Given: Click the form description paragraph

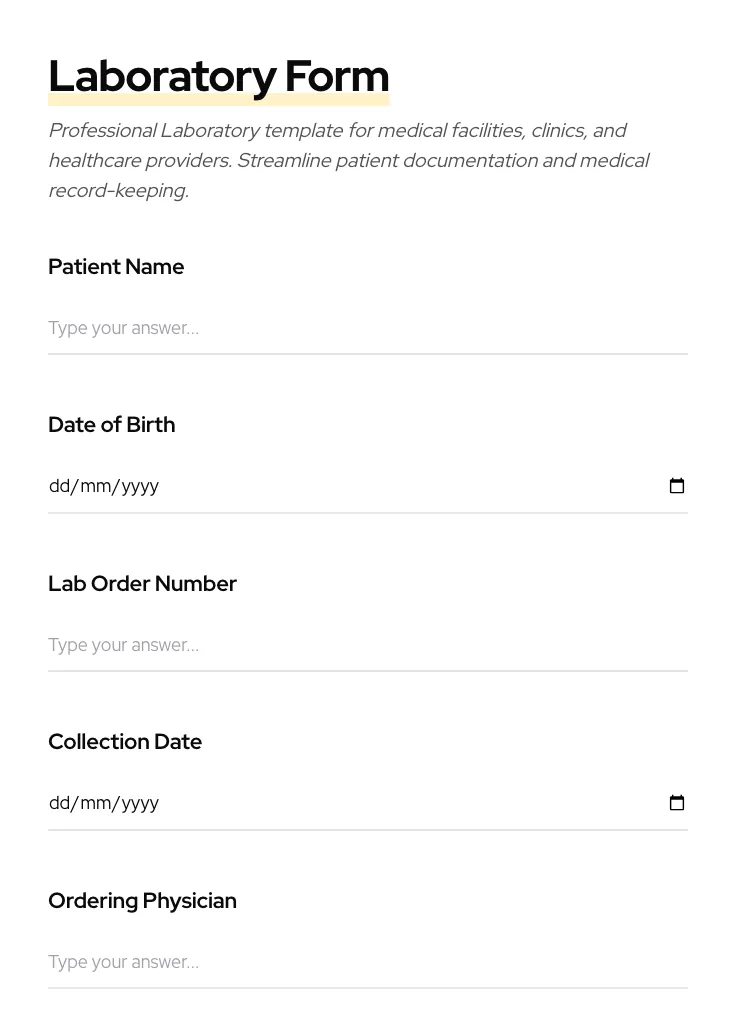Looking at the screenshot, I should pos(348,160).
